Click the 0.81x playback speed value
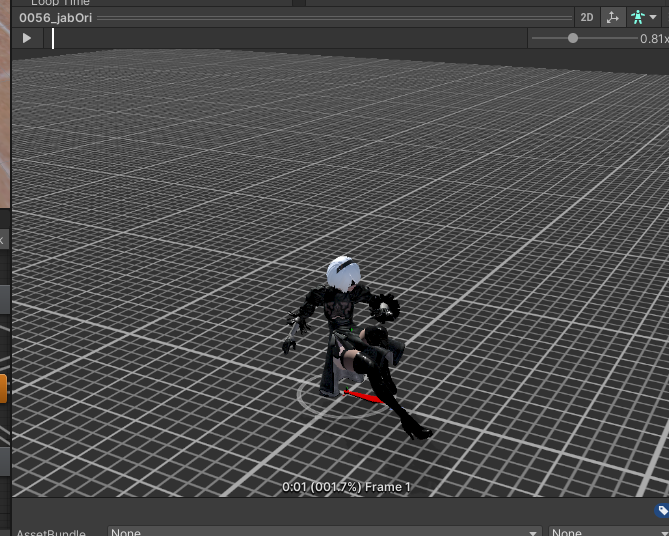The image size is (669, 536). pyautogui.click(x=654, y=39)
